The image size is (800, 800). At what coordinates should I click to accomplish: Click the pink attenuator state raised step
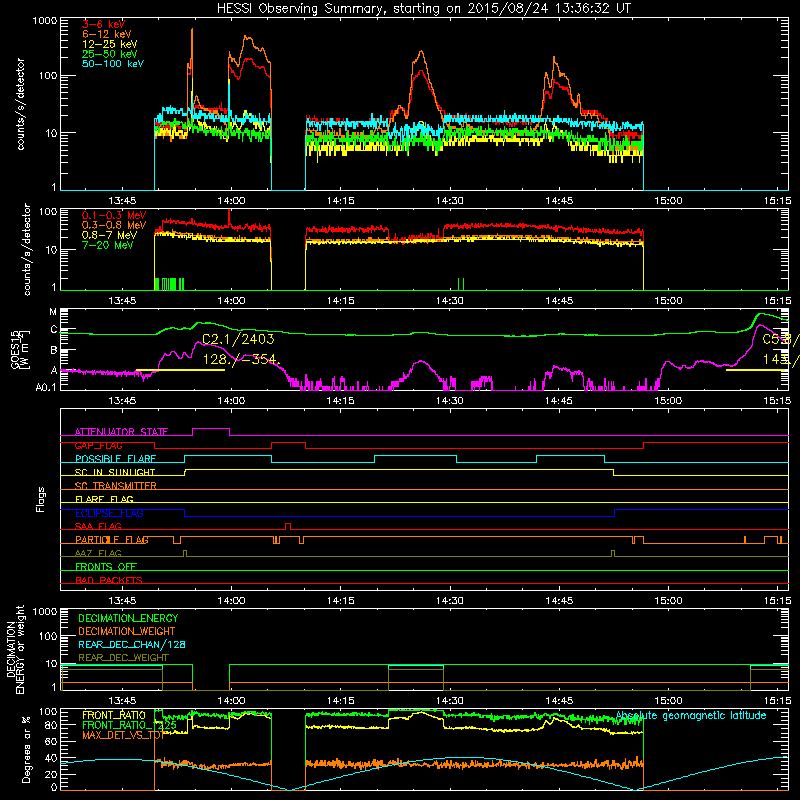pyautogui.click(x=211, y=430)
